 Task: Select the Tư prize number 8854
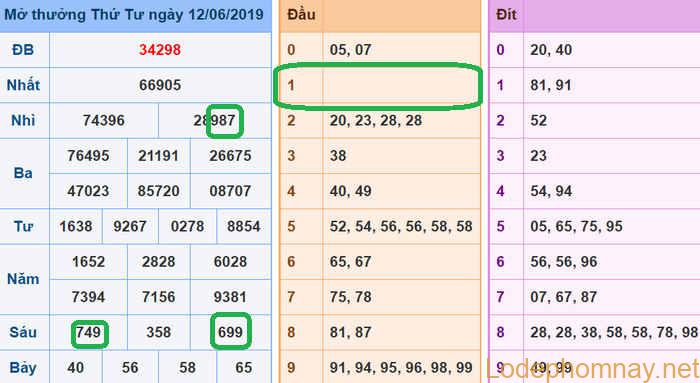[x=244, y=226]
